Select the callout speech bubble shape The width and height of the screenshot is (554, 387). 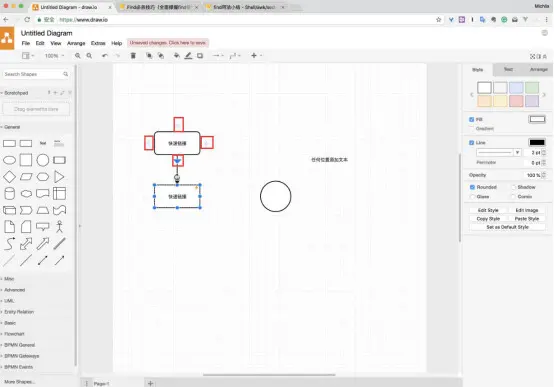(43, 227)
